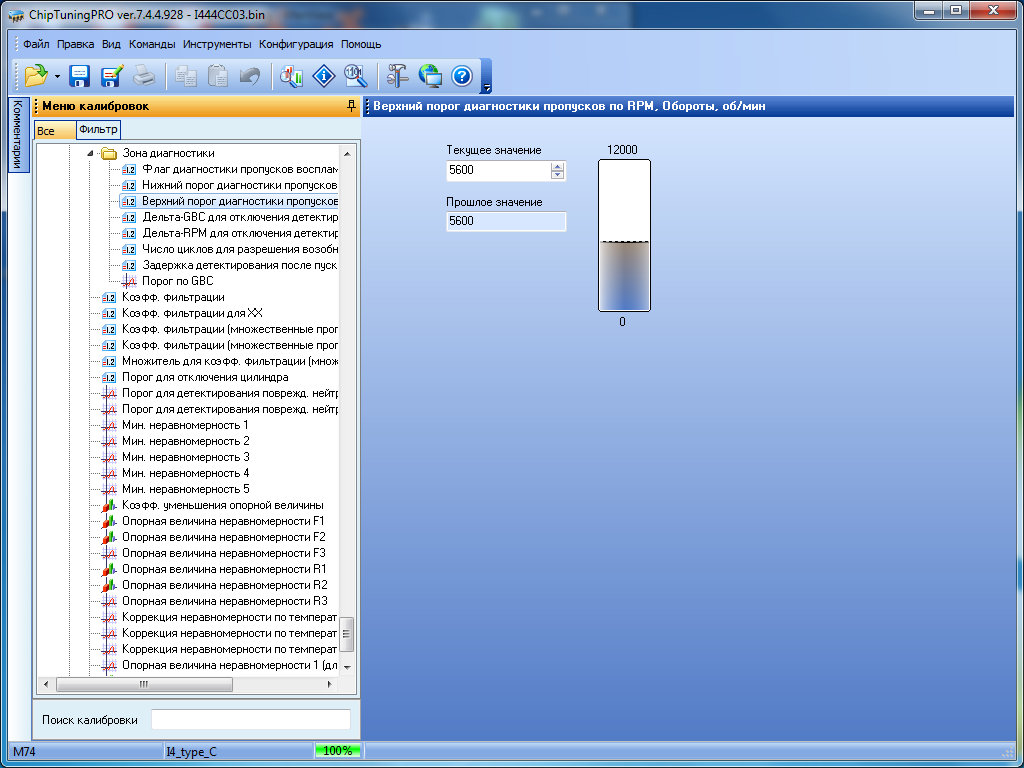
Task: Switch to the Фильтр tab
Action: tap(98, 130)
